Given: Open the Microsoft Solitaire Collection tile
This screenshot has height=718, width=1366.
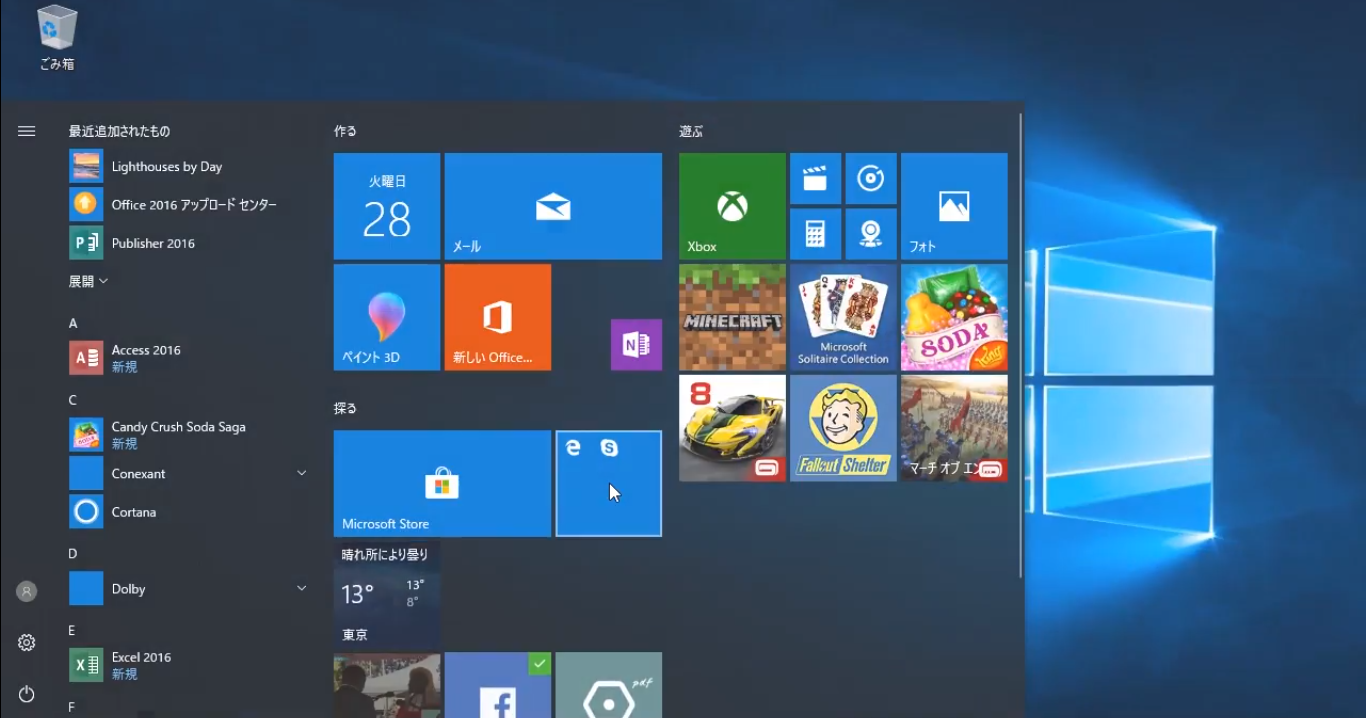Looking at the screenshot, I should [x=843, y=317].
